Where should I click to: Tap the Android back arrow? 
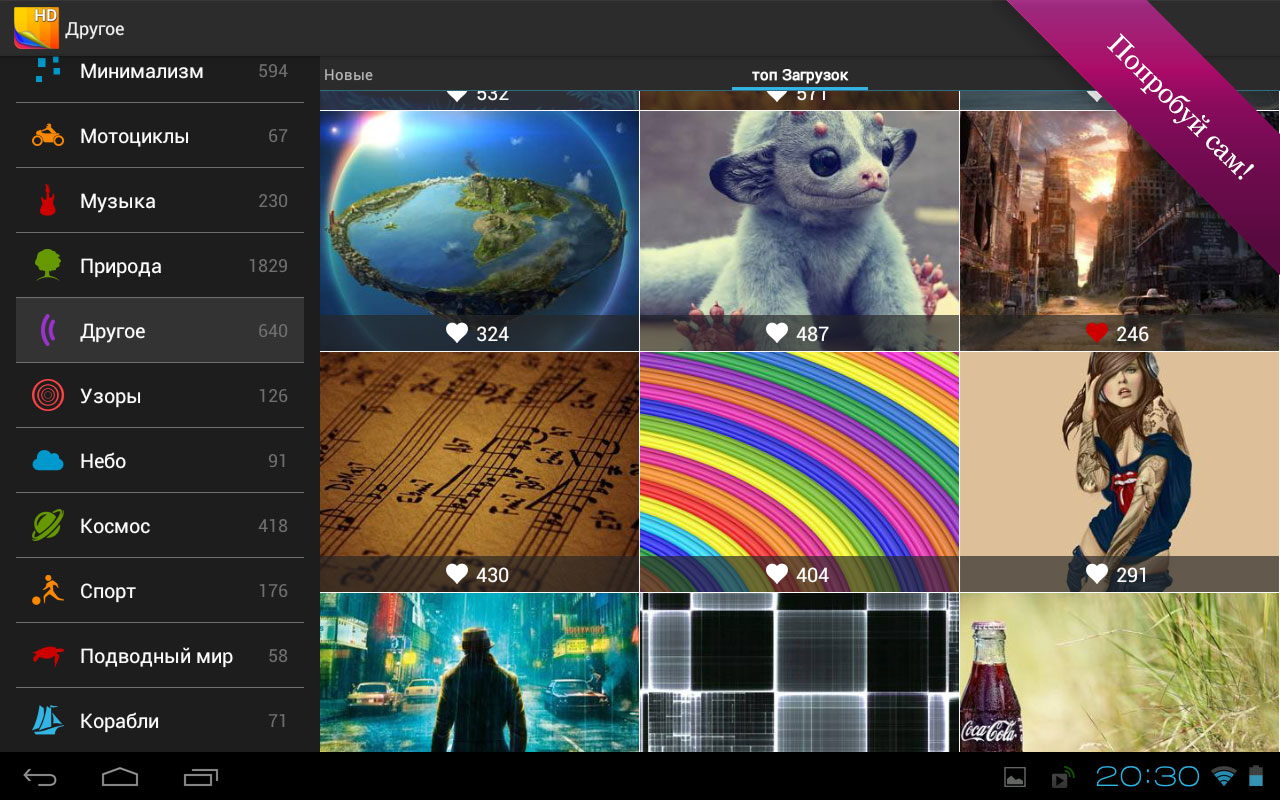point(41,776)
